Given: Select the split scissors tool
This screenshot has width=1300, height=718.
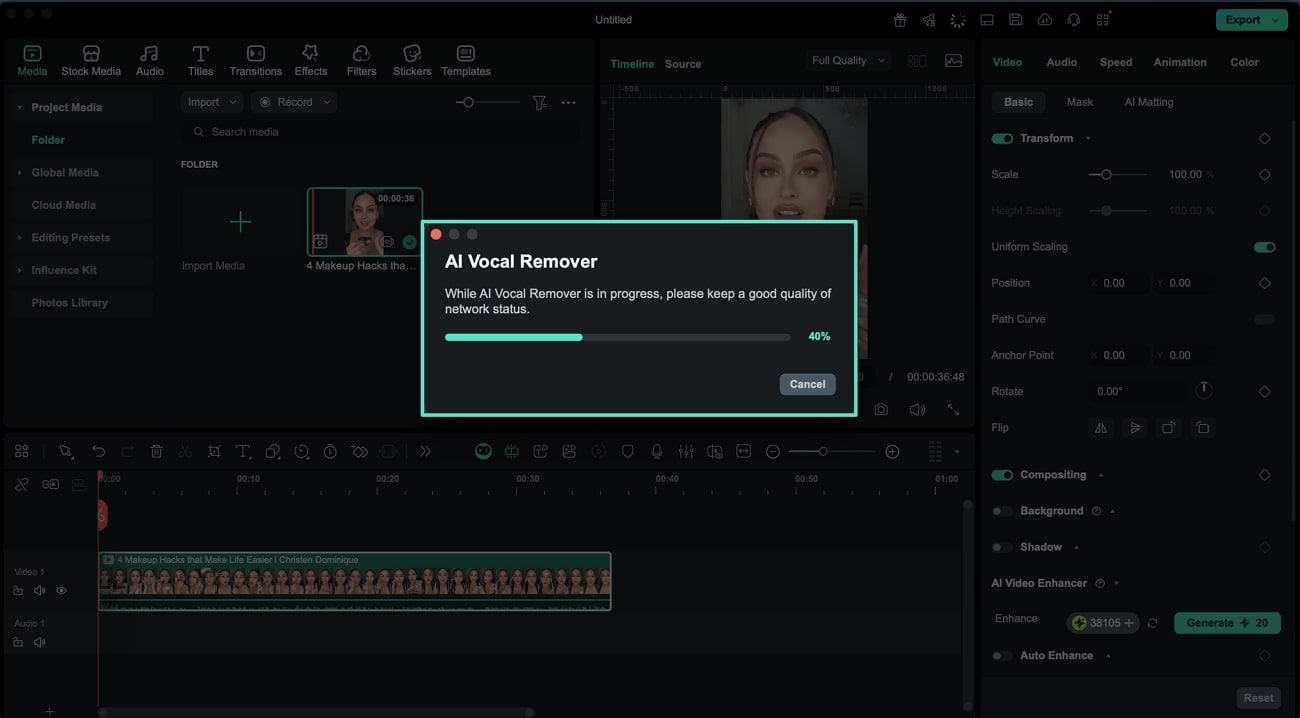Looking at the screenshot, I should [185, 452].
